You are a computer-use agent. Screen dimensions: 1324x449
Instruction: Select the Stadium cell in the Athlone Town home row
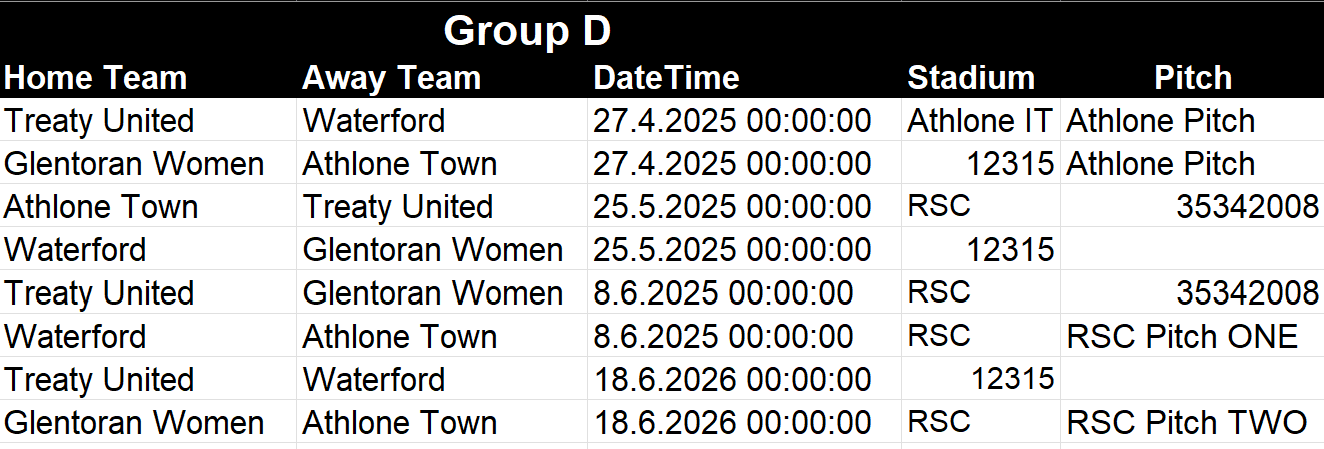(939, 207)
